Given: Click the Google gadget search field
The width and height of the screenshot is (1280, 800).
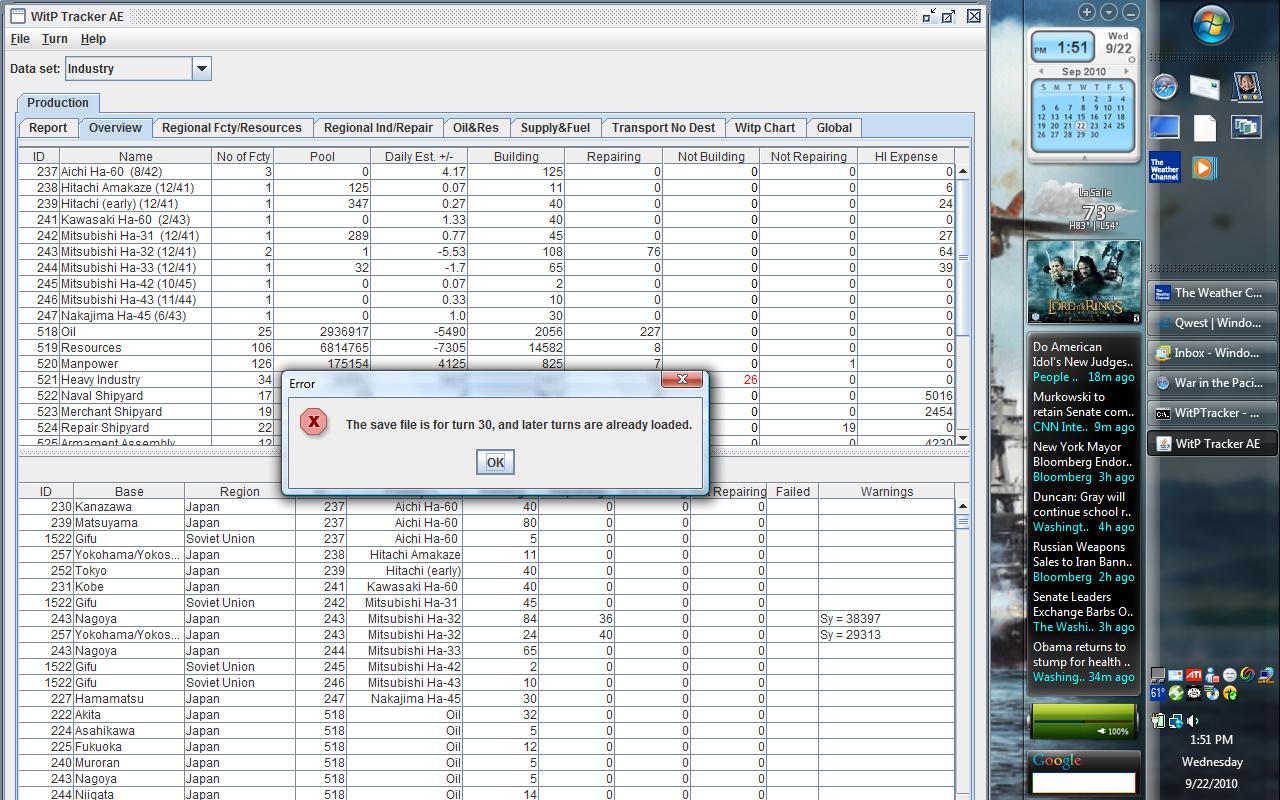Looking at the screenshot, I should pos(1084,782).
